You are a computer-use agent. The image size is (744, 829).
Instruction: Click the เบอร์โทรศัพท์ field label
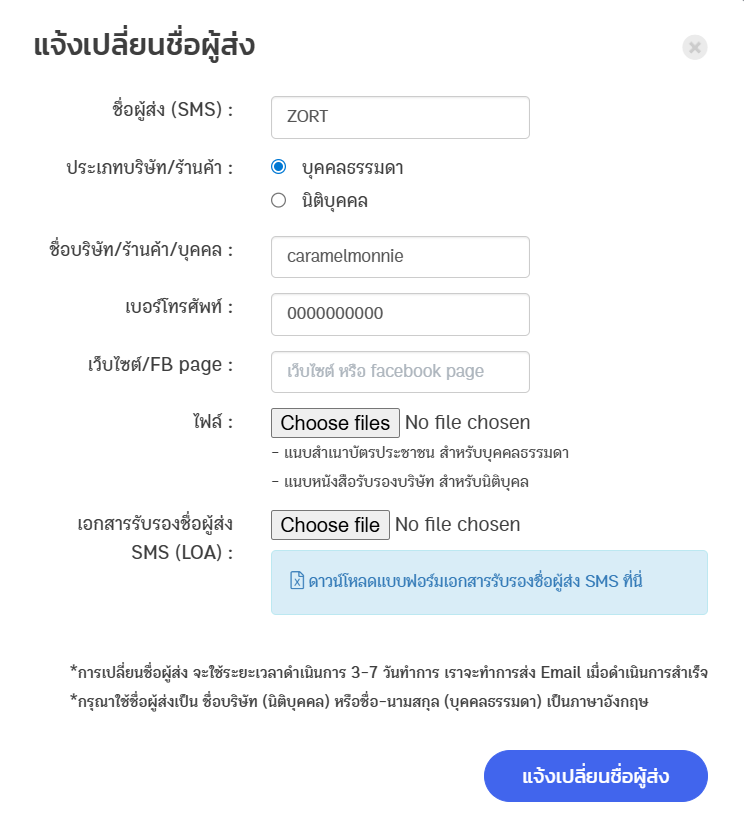(x=172, y=307)
